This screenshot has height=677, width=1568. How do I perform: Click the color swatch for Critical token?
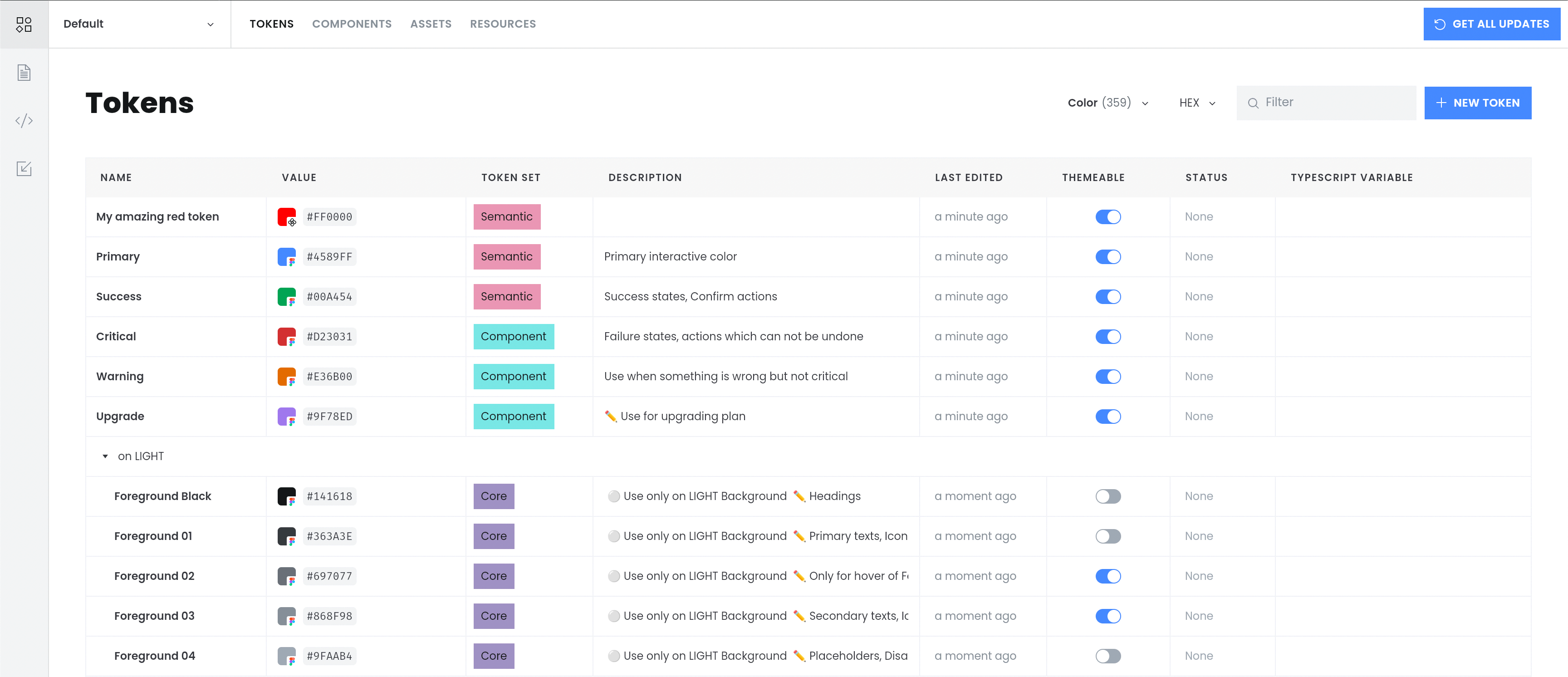[x=285, y=336]
